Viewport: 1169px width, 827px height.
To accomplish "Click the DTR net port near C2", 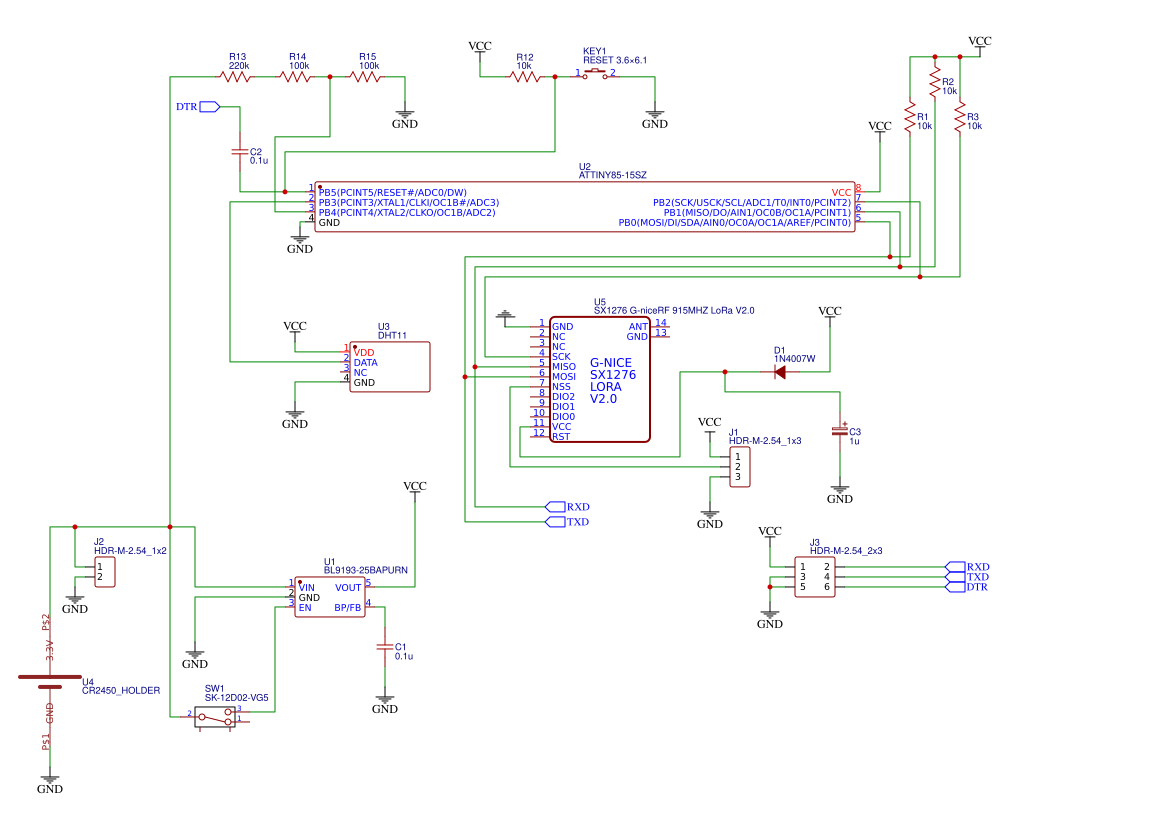I will point(209,107).
